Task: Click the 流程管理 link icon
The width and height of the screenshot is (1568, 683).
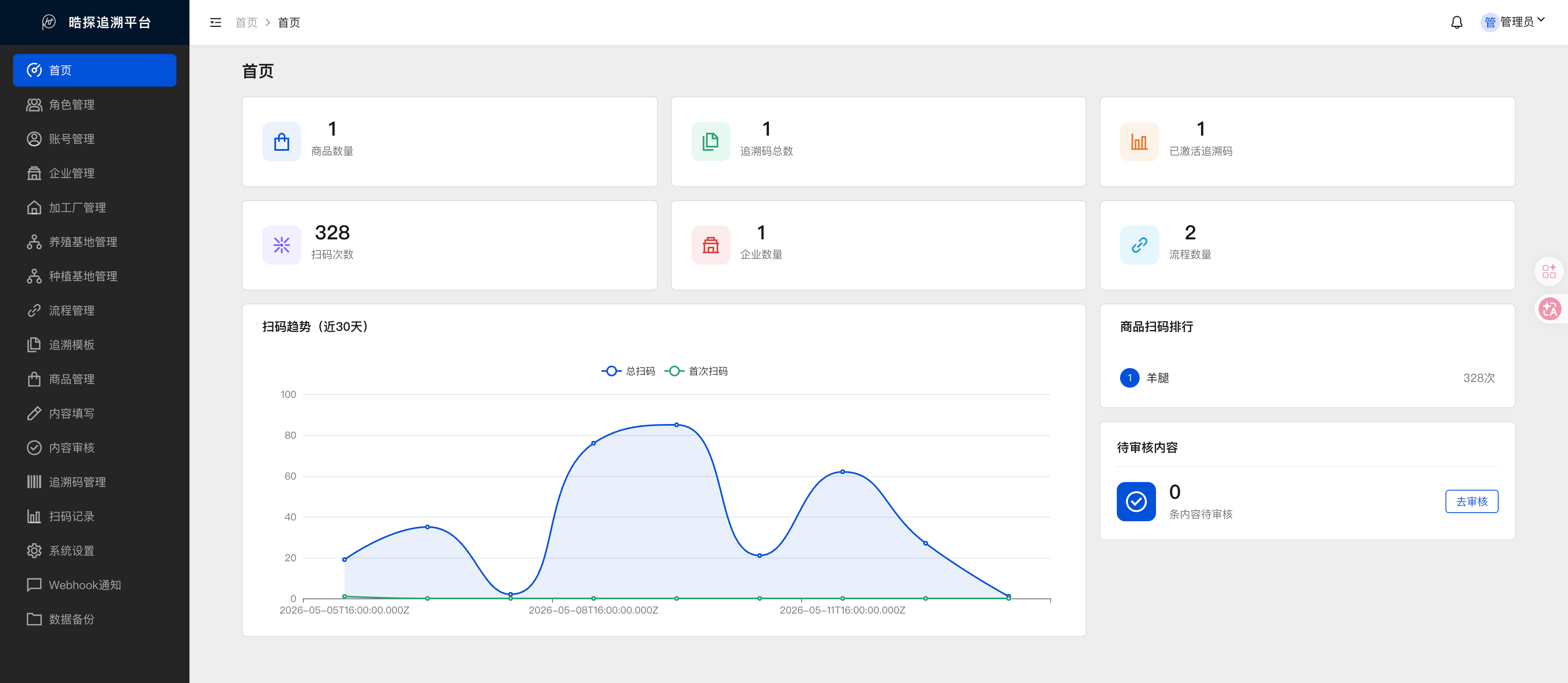Action: 34,310
